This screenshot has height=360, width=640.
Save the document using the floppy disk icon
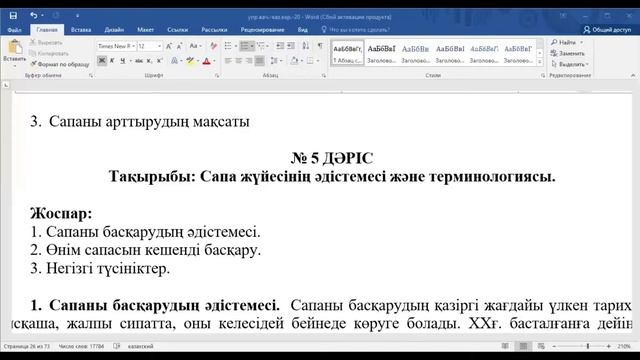(13, 16)
